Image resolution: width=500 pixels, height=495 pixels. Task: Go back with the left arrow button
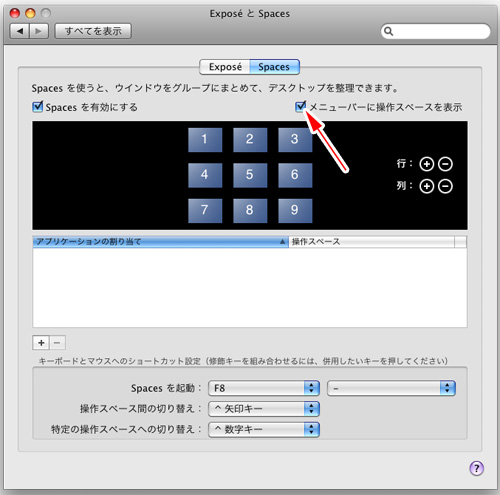point(20,31)
